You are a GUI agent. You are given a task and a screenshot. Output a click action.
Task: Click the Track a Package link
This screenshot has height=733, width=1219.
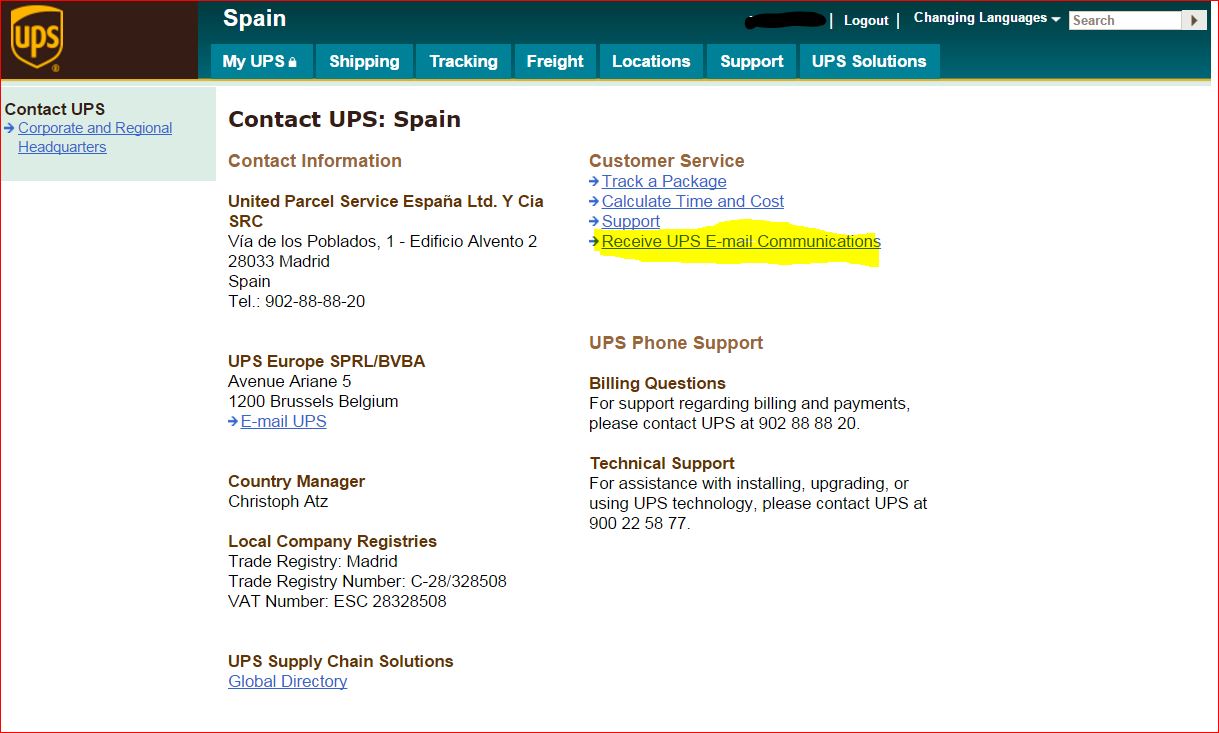pos(664,181)
